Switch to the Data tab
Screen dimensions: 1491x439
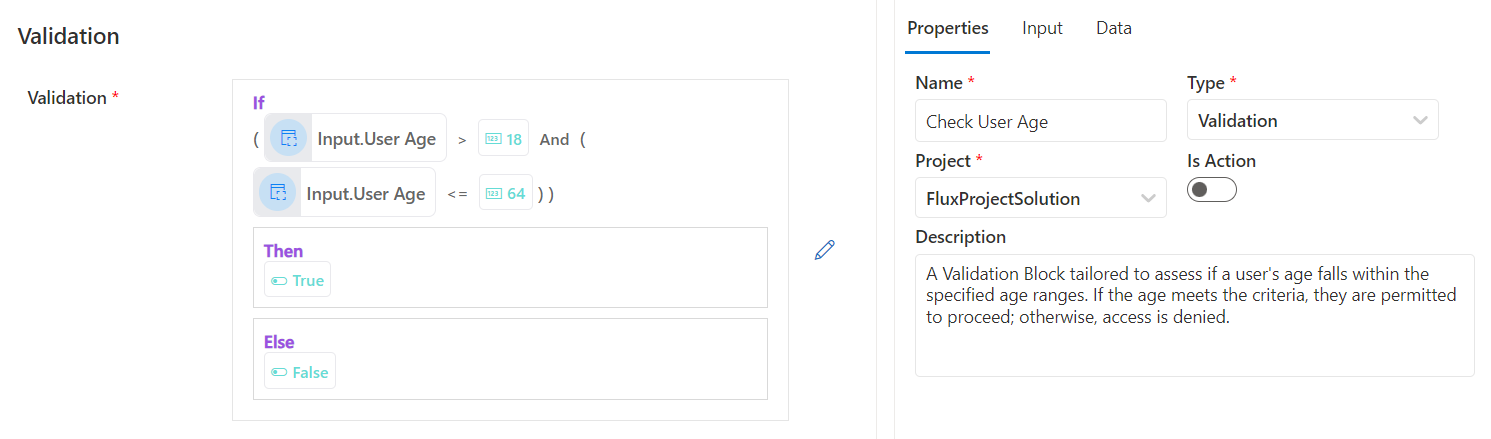pos(1113,28)
